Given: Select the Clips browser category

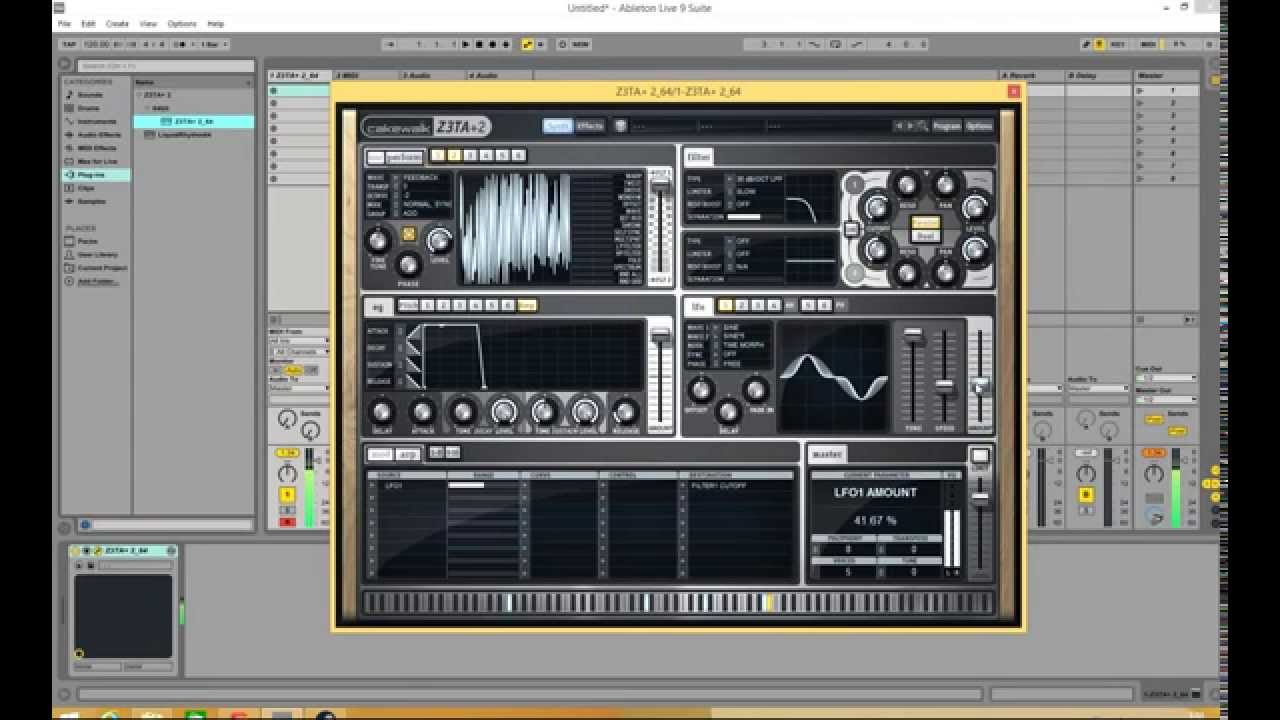Looking at the screenshot, I should click(x=86, y=188).
